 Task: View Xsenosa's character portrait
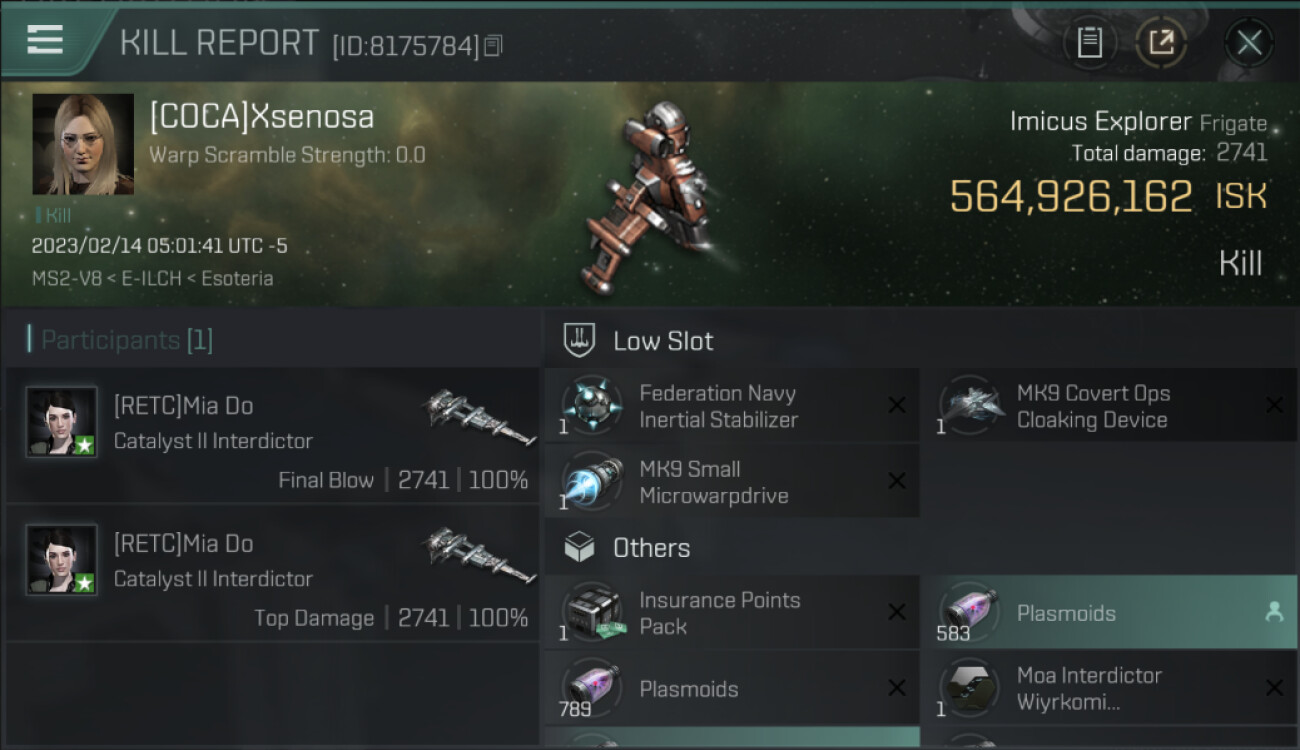click(83, 144)
